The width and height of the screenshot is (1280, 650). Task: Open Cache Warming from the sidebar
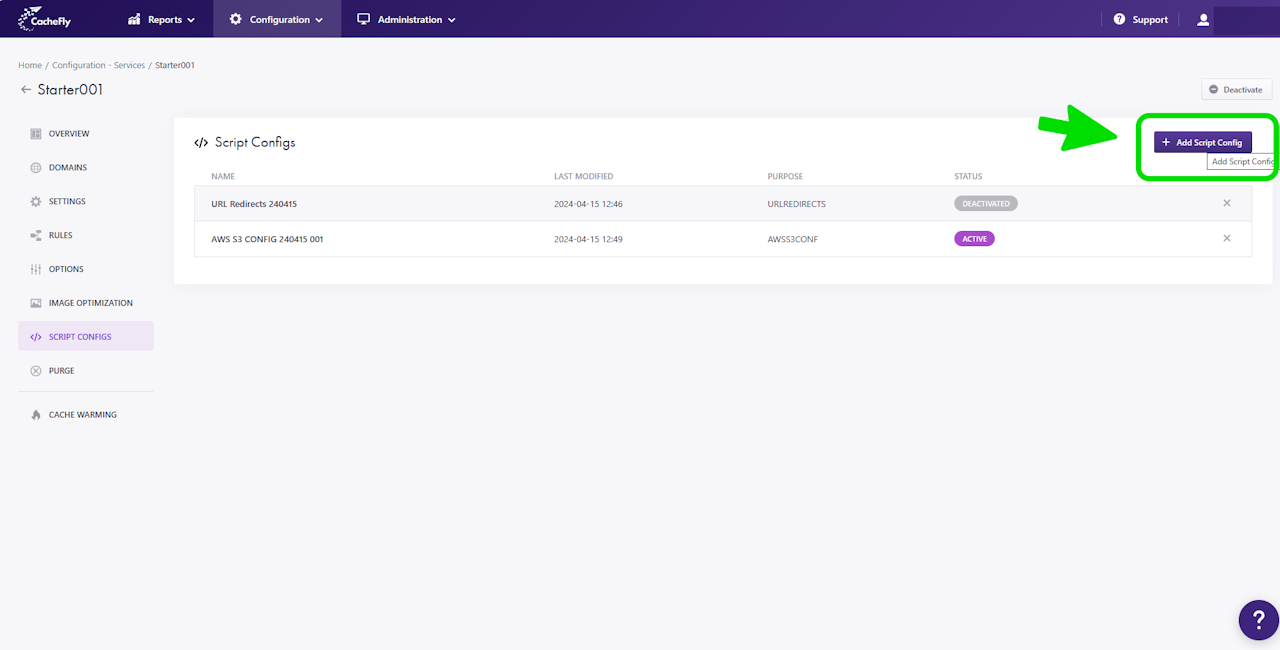[82, 415]
